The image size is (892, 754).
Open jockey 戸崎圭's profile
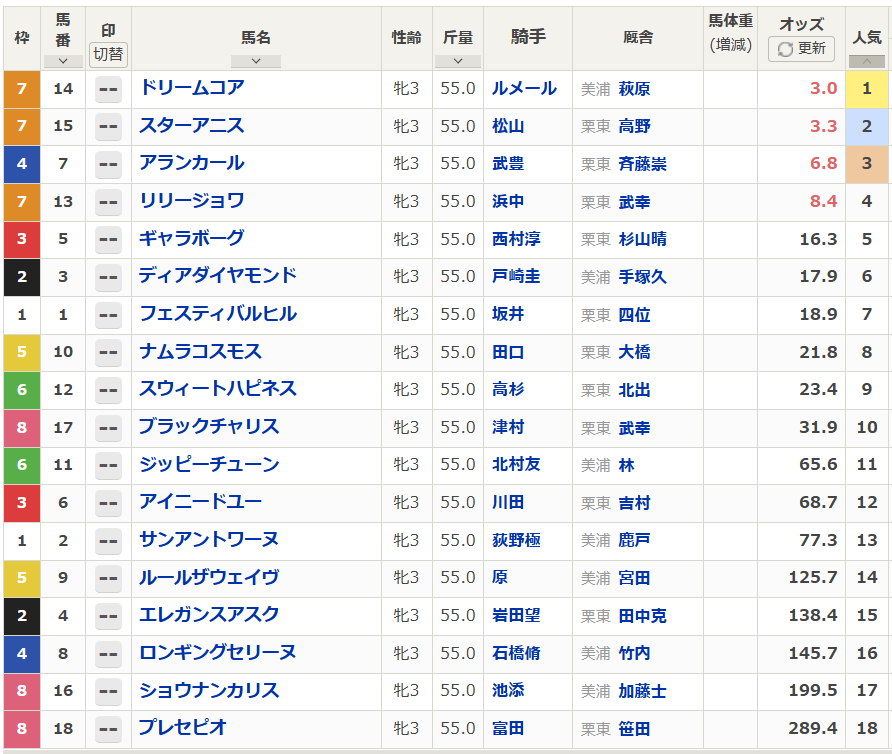(516, 276)
